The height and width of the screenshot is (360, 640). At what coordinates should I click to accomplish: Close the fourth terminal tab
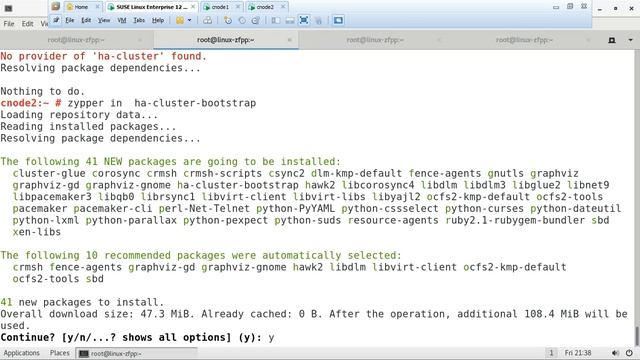coord(588,40)
